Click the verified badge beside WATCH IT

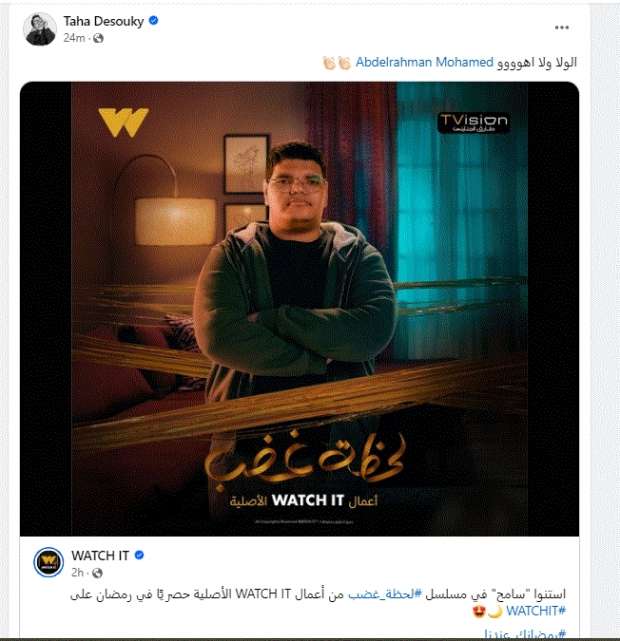click(x=139, y=555)
